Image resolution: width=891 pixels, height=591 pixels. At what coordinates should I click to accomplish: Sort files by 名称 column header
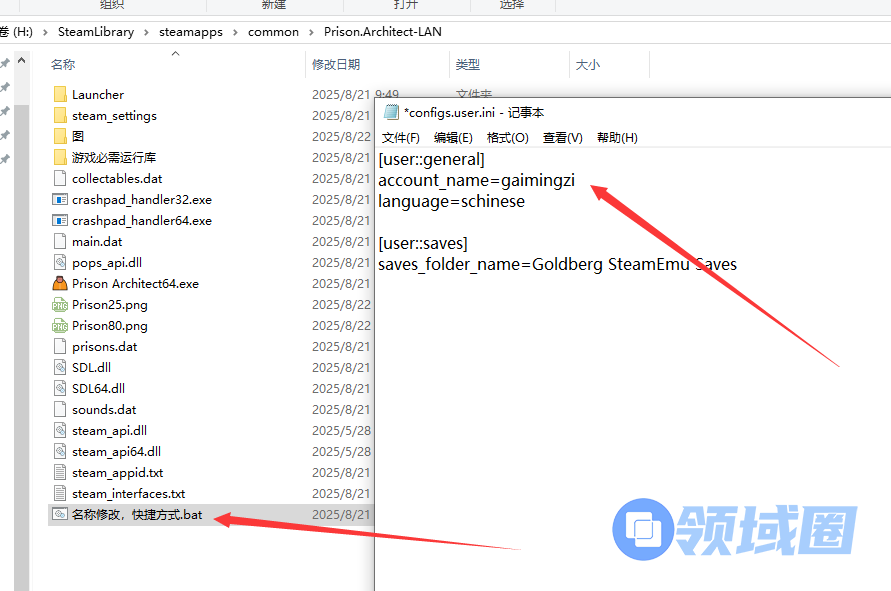(x=63, y=65)
